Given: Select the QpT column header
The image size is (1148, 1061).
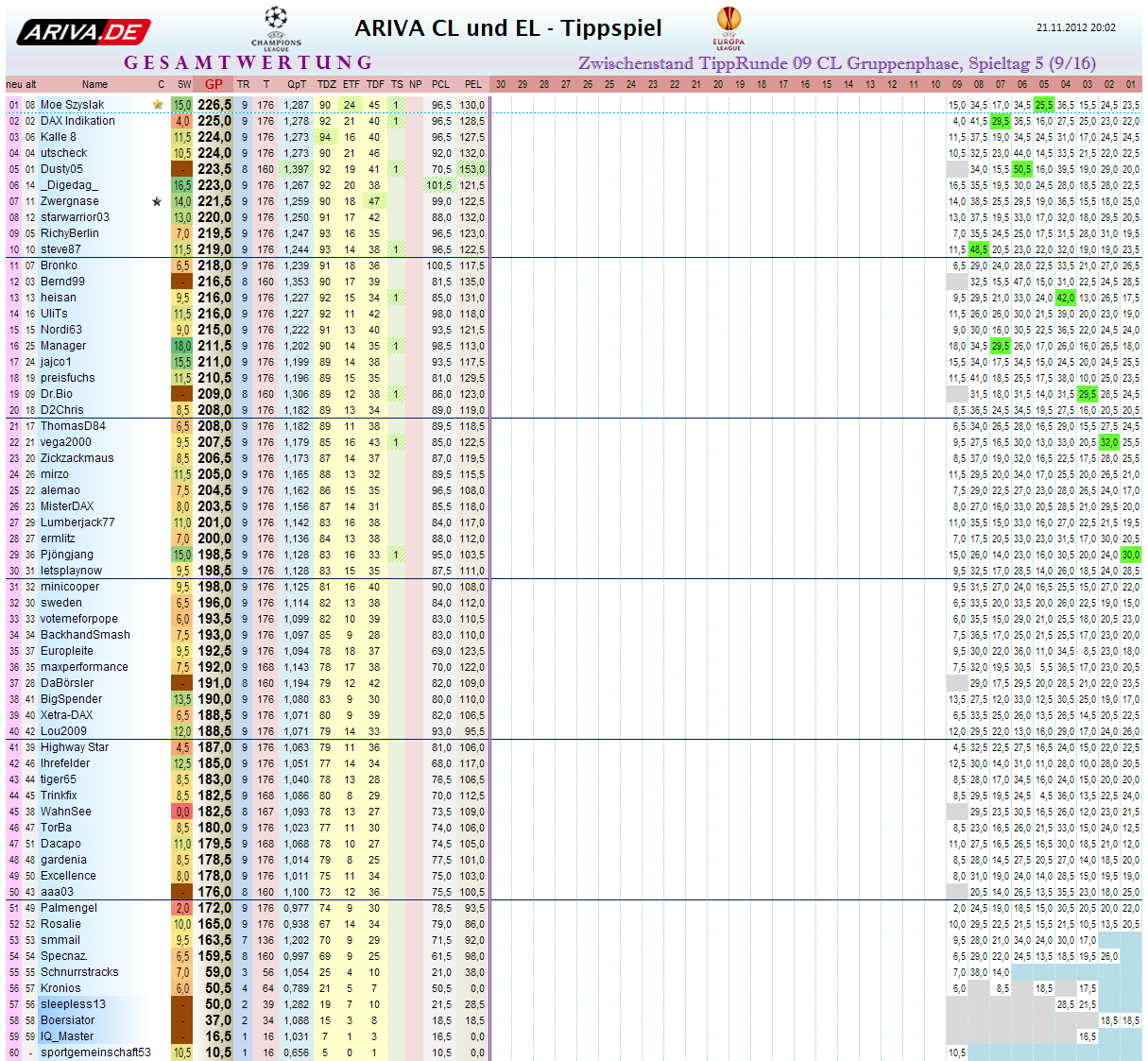Looking at the screenshot, I should click(297, 84).
